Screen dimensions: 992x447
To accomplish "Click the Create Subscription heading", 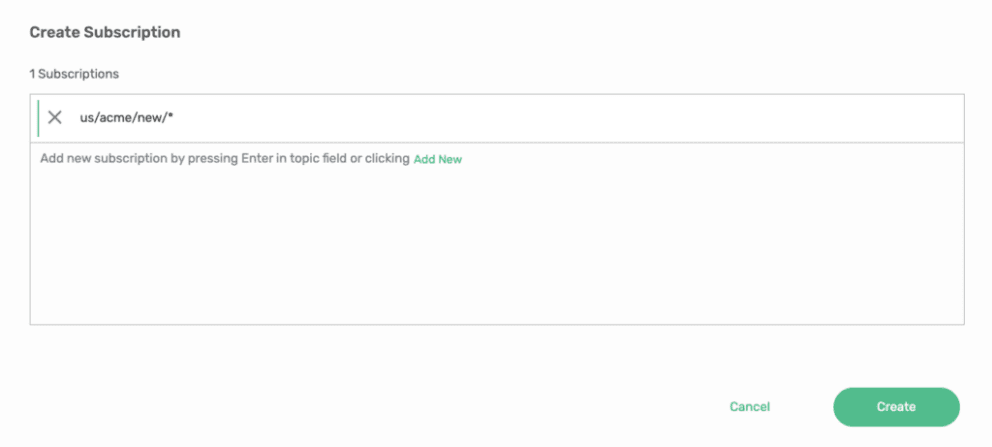I will pyautogui.click(x=105, y=32).
